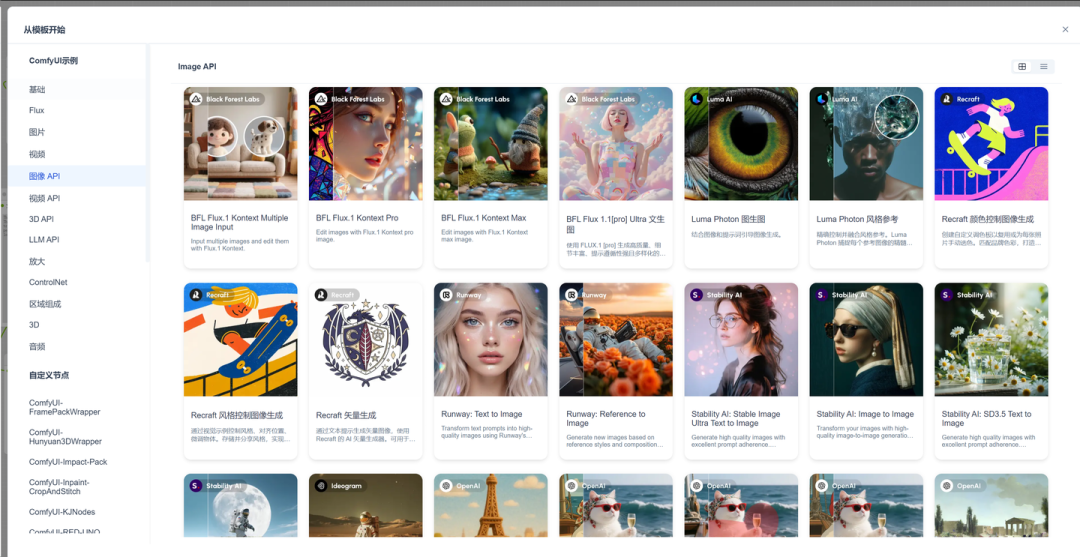Click the ComfyUI示例 section header
This screenshot has height=557, width=1080.
tap(53, 61)
